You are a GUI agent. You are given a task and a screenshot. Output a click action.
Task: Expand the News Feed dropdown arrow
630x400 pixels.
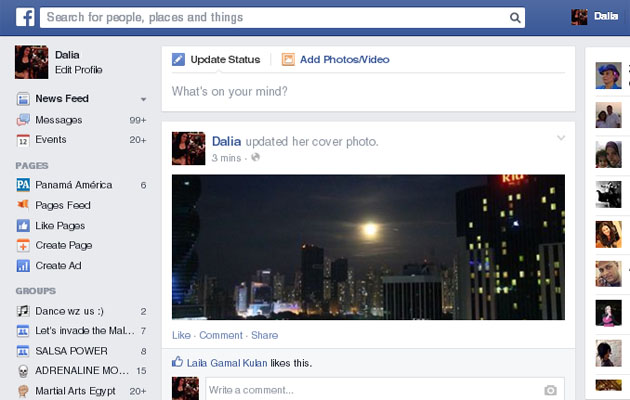point(143,100)
